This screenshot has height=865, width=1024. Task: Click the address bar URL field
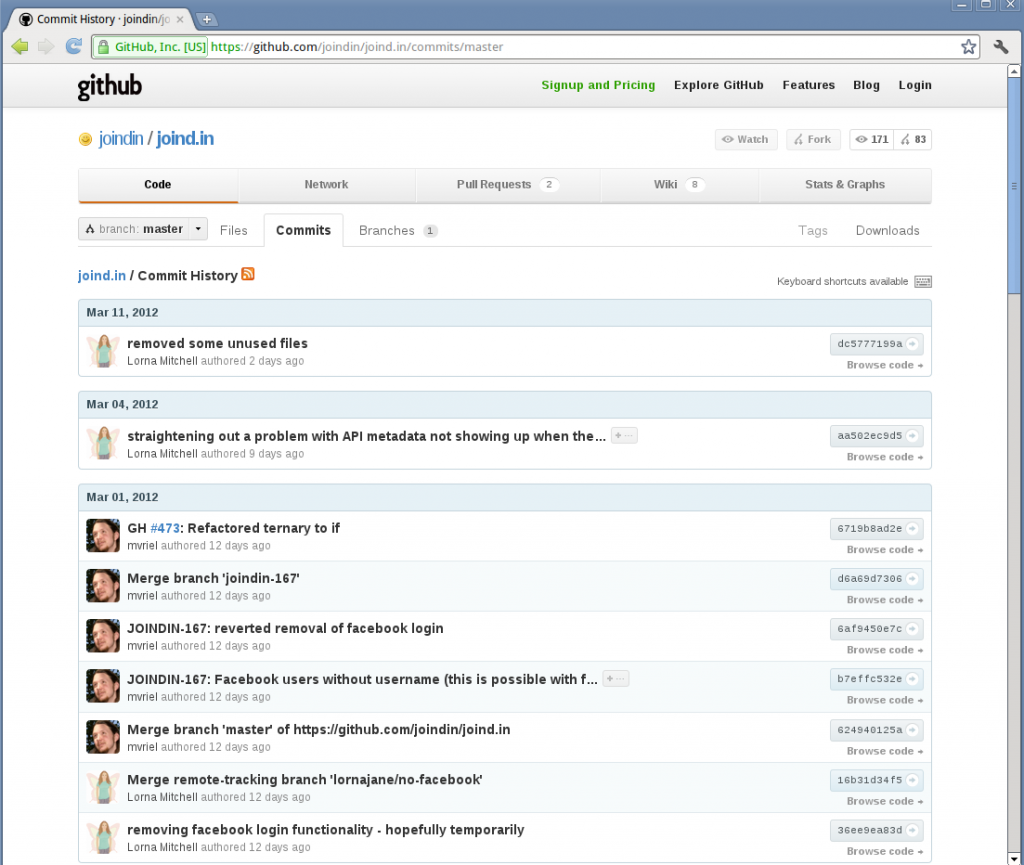click(x=536, y=47)
